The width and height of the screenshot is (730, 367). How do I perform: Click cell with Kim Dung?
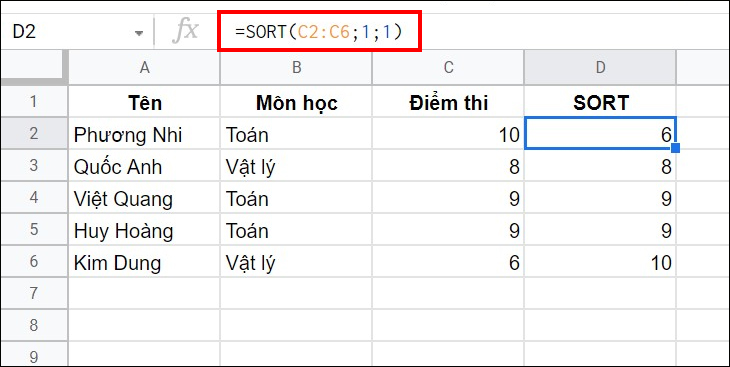144,262
